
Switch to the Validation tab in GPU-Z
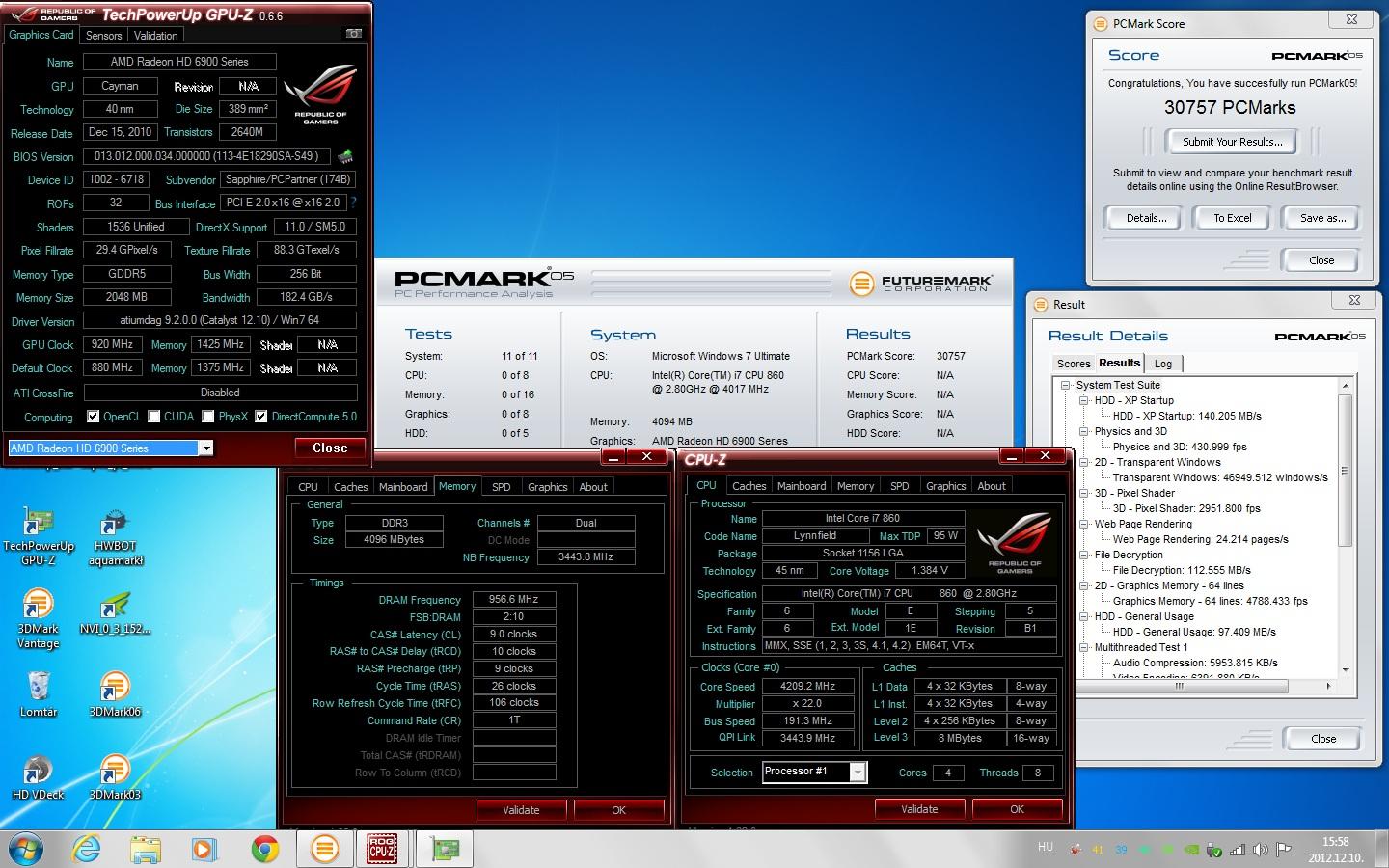tap(155, 35)
